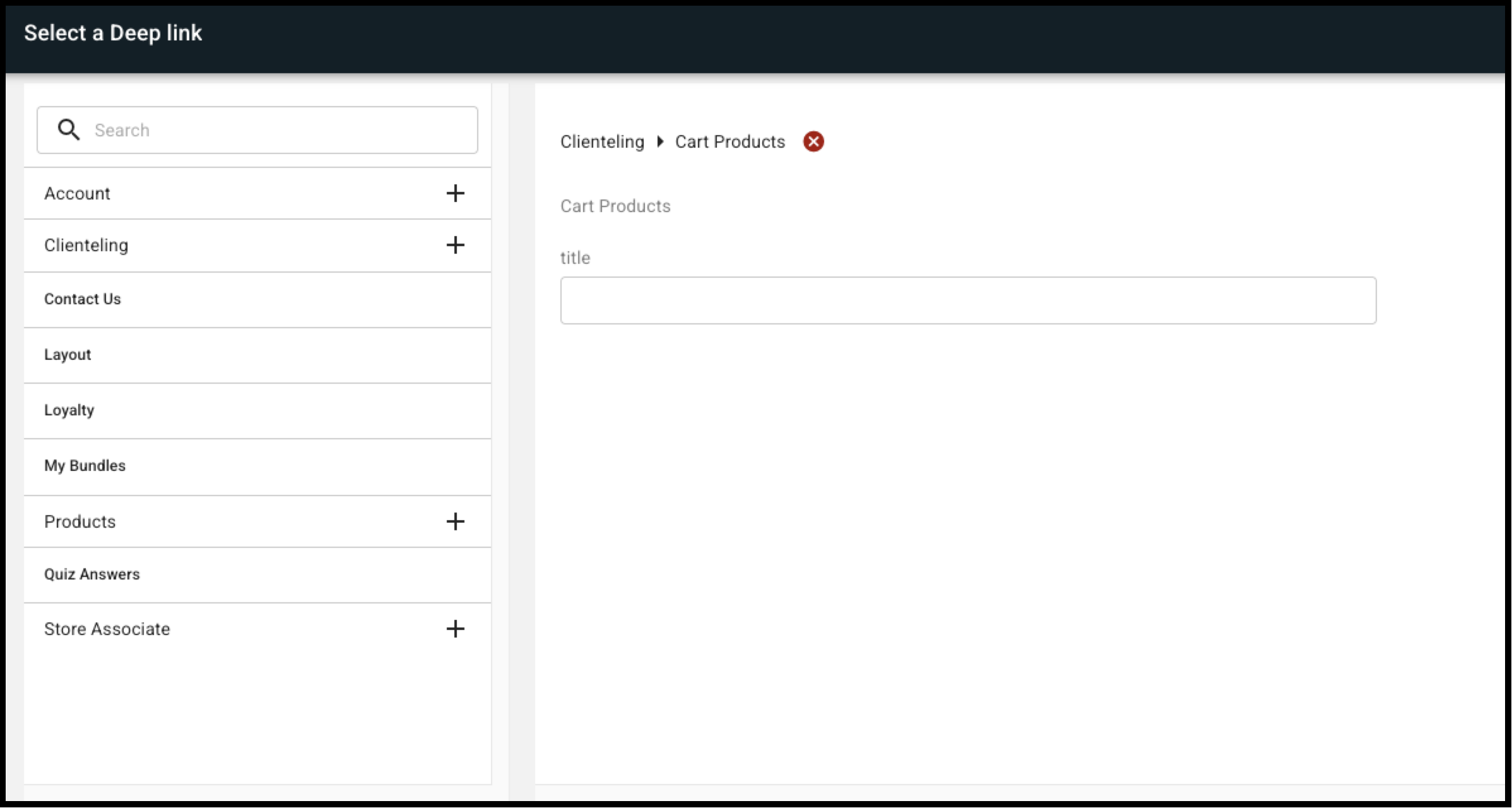Click the breadcrumb arrow separator
Viewport: 1512px width, 808px height.
(x=660, y=141)
